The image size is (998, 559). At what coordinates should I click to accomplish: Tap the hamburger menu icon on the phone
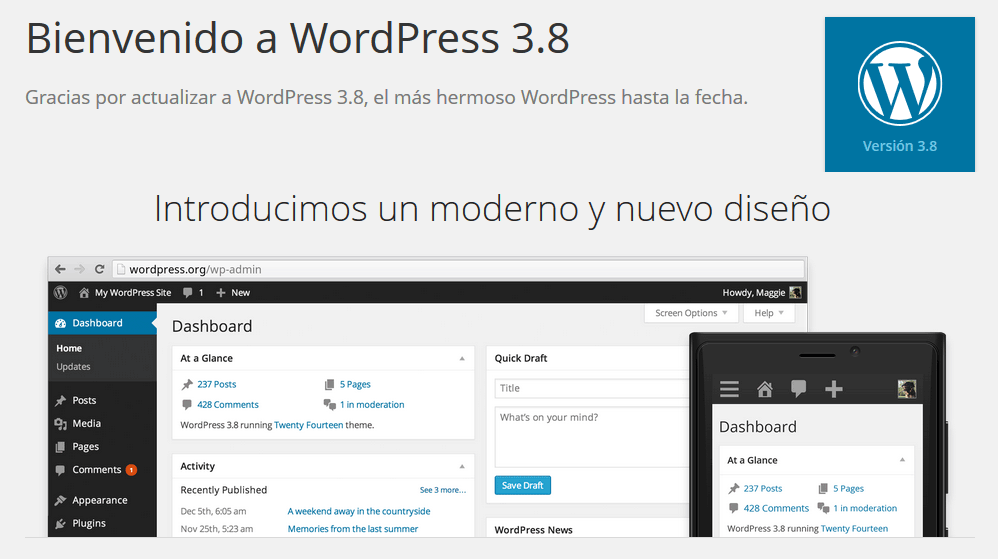[x=729, y=389]
